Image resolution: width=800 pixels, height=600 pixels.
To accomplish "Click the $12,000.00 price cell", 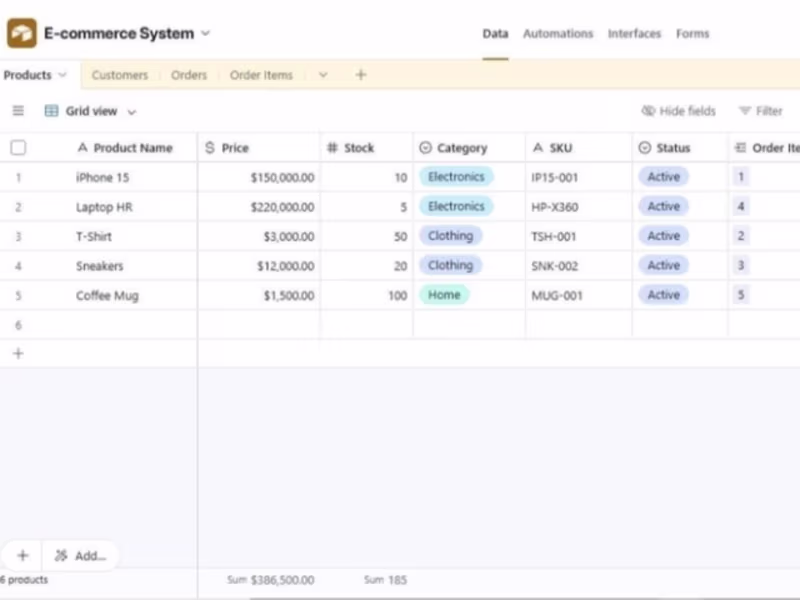I will (259, 266).
